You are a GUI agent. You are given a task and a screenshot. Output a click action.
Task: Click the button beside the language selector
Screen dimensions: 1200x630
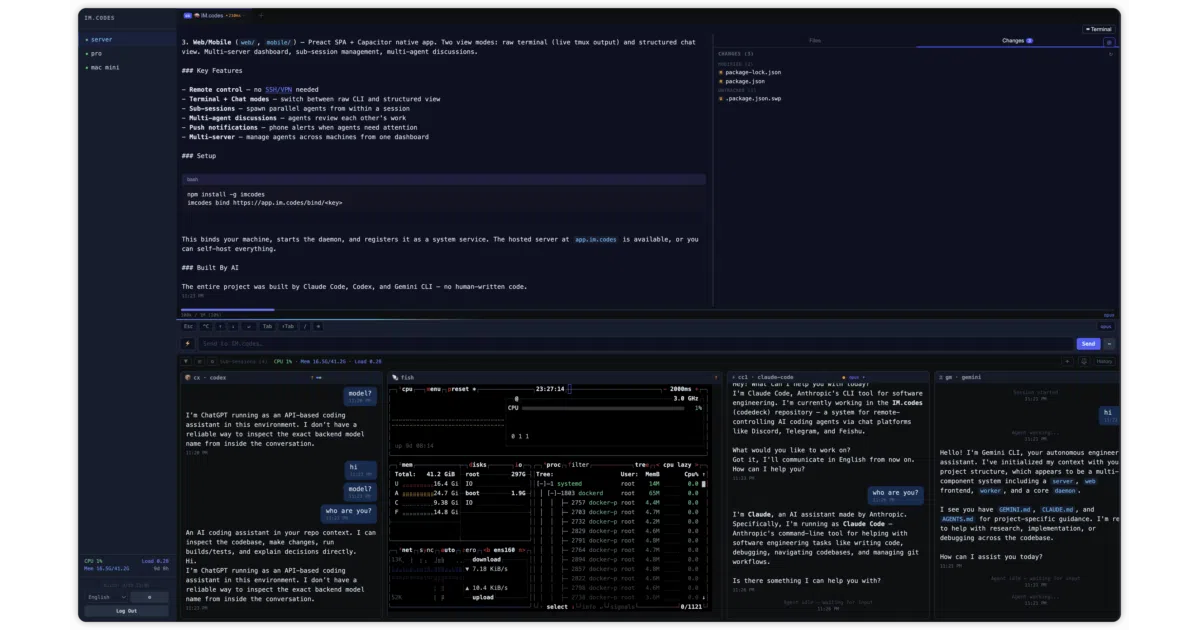(149, 597)
